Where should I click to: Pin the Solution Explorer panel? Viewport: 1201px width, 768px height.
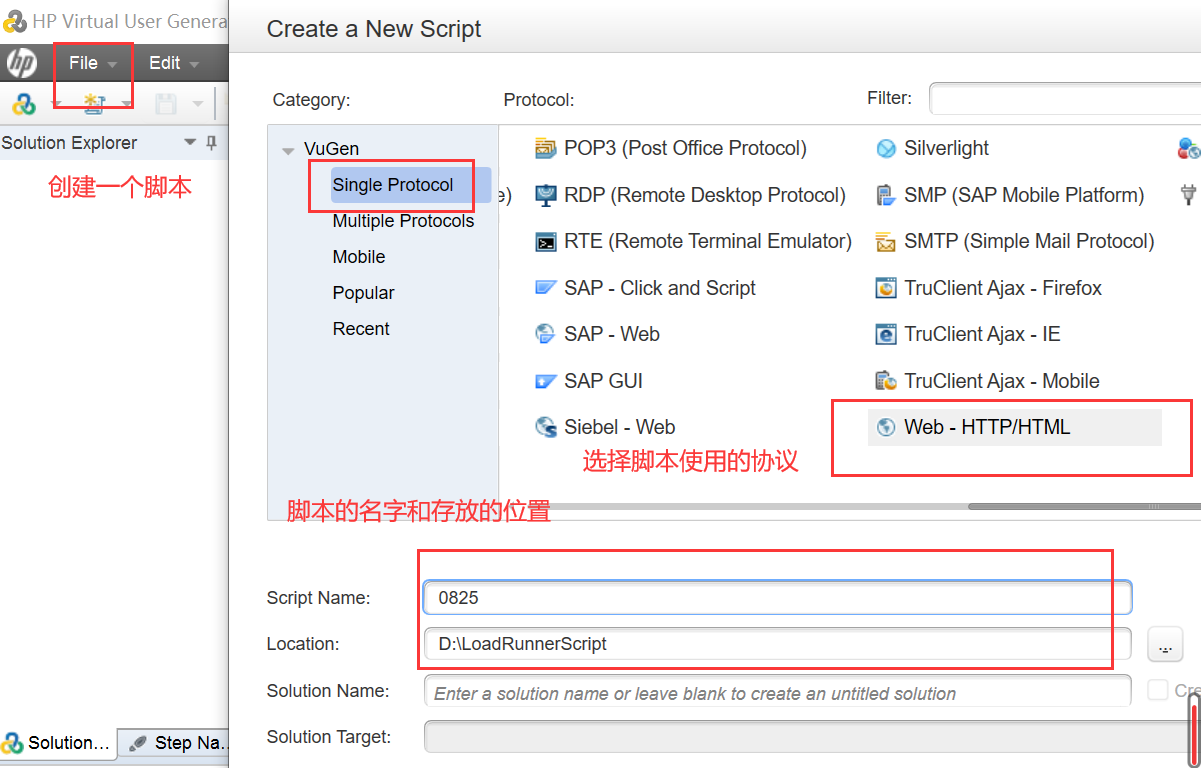click(211, 143)
